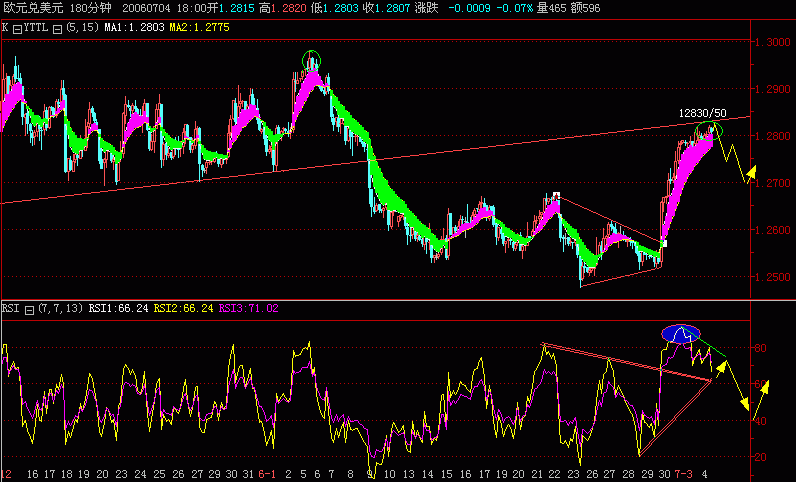Click the date label 22
Screen dimensions: 796x482
[x=554, y=474]
